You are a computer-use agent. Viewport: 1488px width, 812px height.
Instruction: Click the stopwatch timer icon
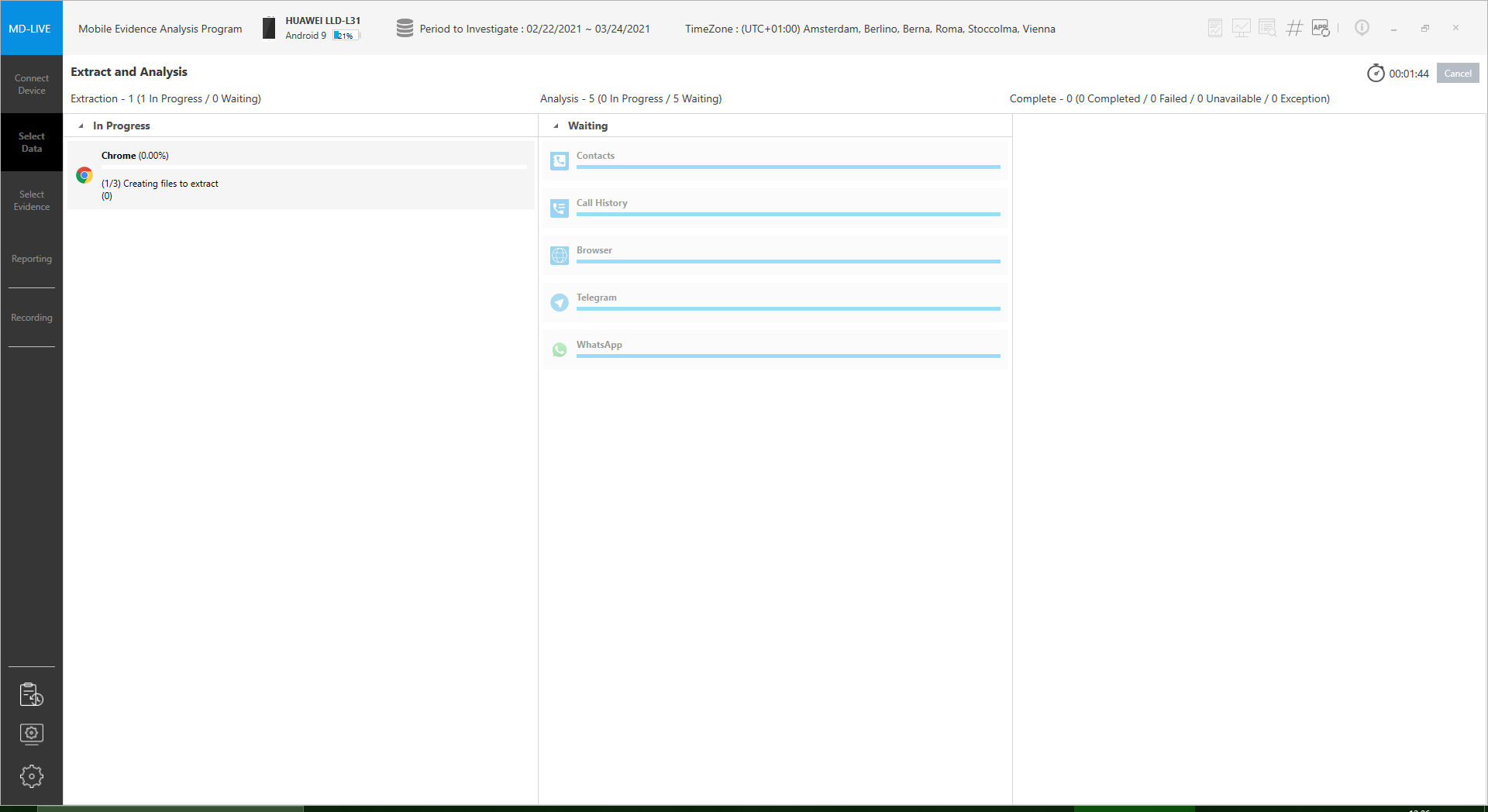pyautogui.click(x=1376, y=73)
